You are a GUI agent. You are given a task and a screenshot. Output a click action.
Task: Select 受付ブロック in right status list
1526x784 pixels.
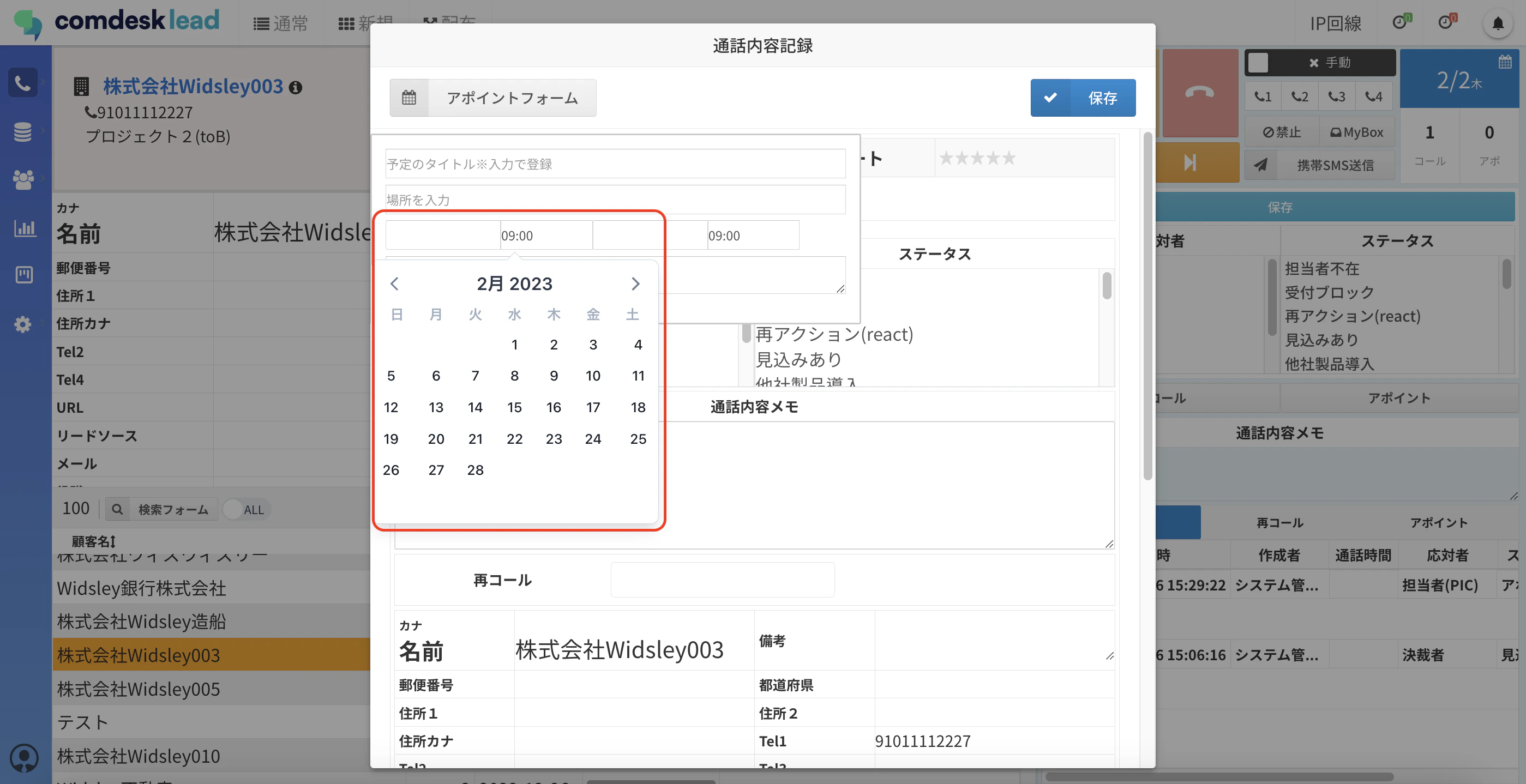coord(1329,293)
